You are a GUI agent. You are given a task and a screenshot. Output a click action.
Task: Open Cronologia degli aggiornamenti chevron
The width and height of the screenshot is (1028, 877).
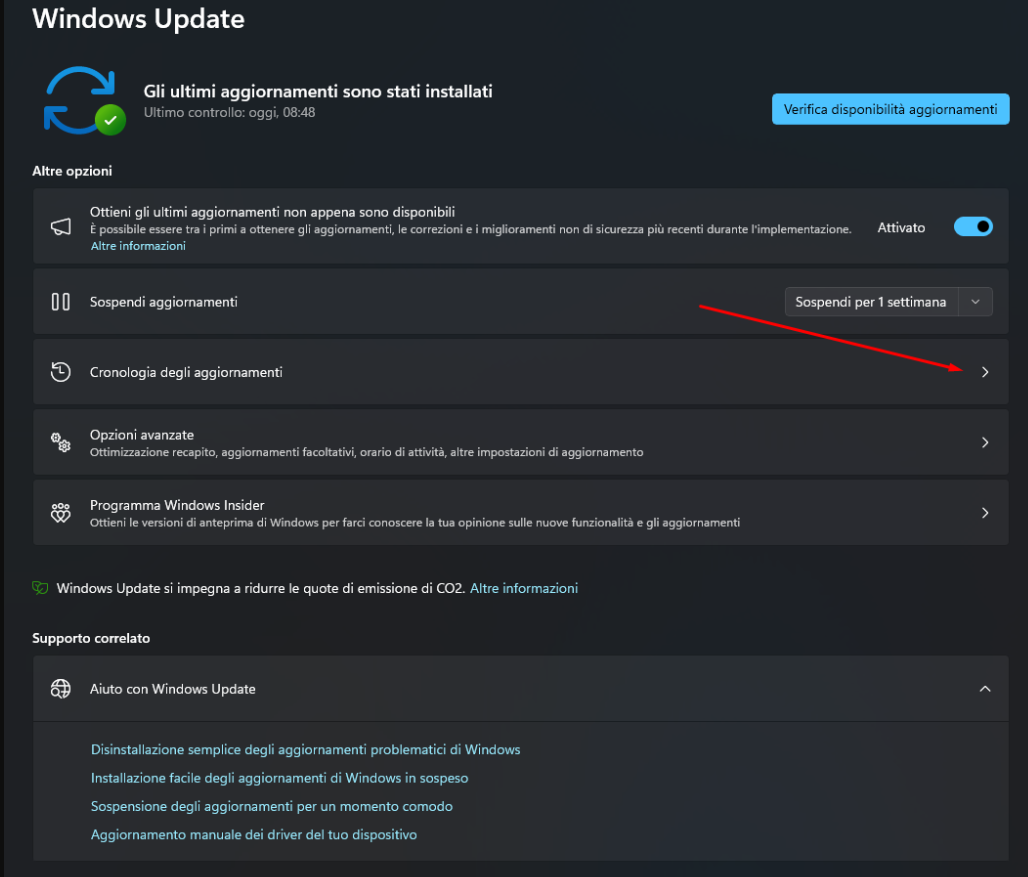pyautogui.click(x=985, y=372)
